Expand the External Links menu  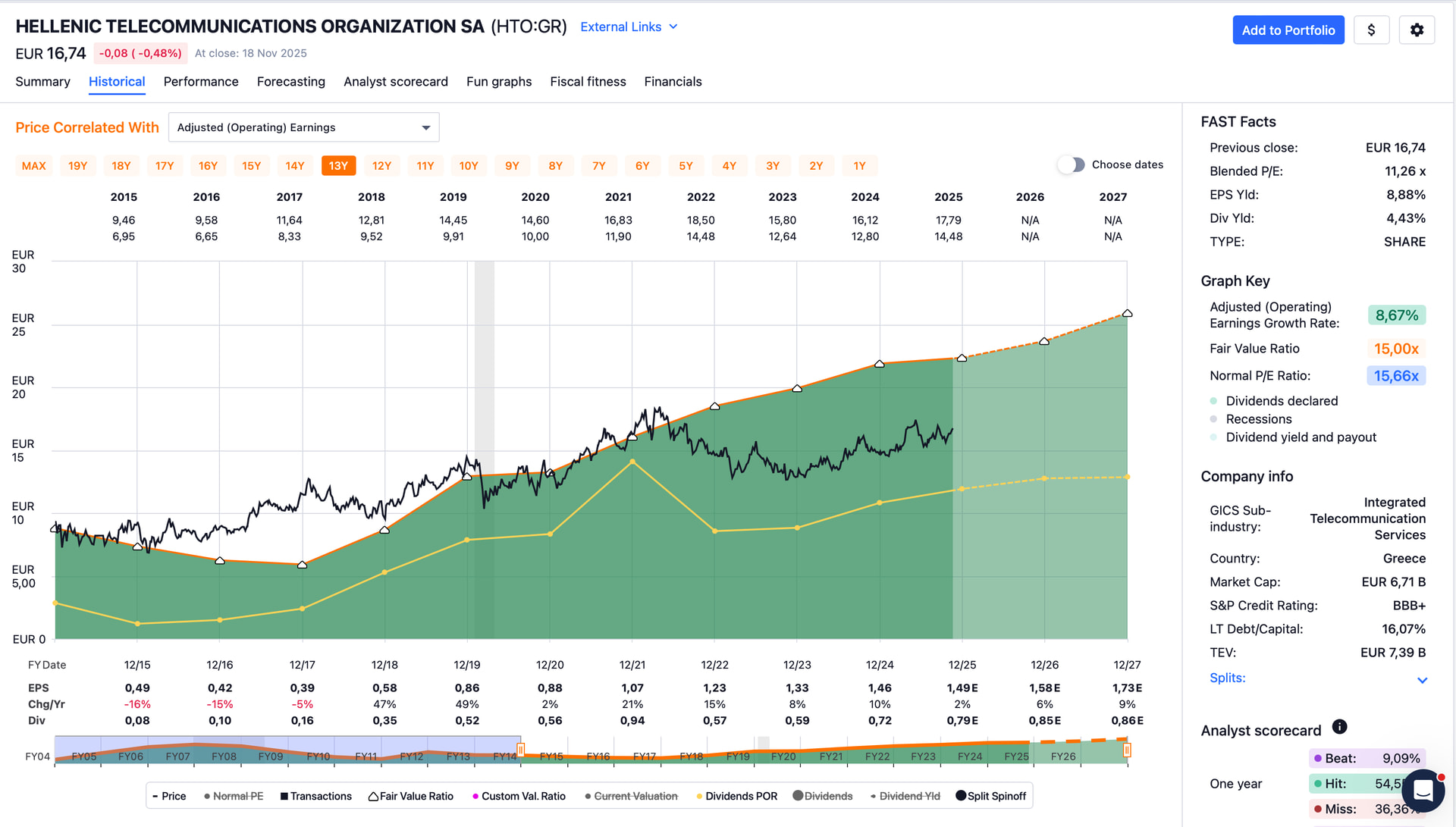point(629,27)
